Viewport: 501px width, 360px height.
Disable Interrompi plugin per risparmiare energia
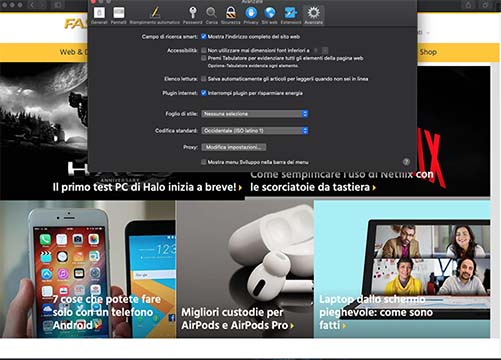coord(204,93)
